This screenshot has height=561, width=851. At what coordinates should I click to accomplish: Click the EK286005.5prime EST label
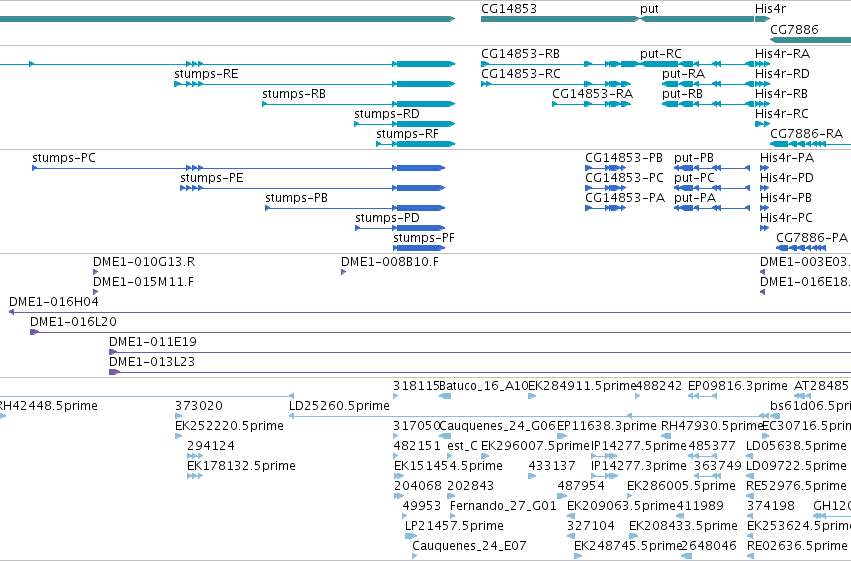pyautogui.click(x=681, y=487)
